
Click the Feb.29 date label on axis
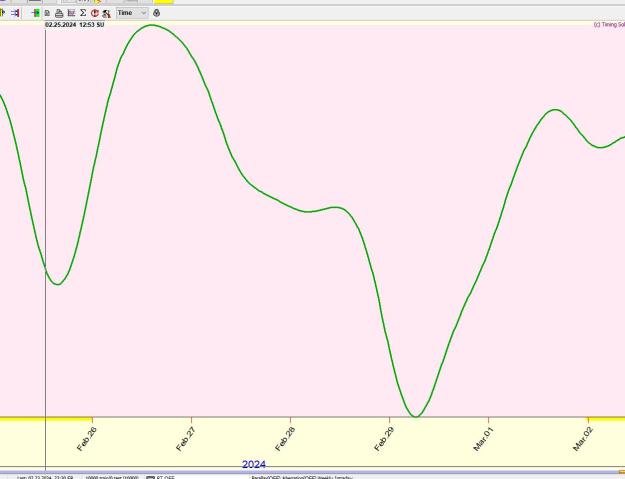coord(384,439)
